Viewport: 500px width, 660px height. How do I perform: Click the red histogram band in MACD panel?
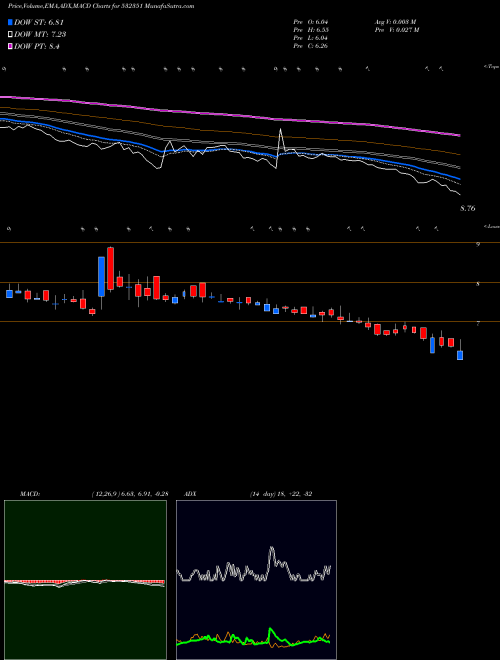coord(84,582)
